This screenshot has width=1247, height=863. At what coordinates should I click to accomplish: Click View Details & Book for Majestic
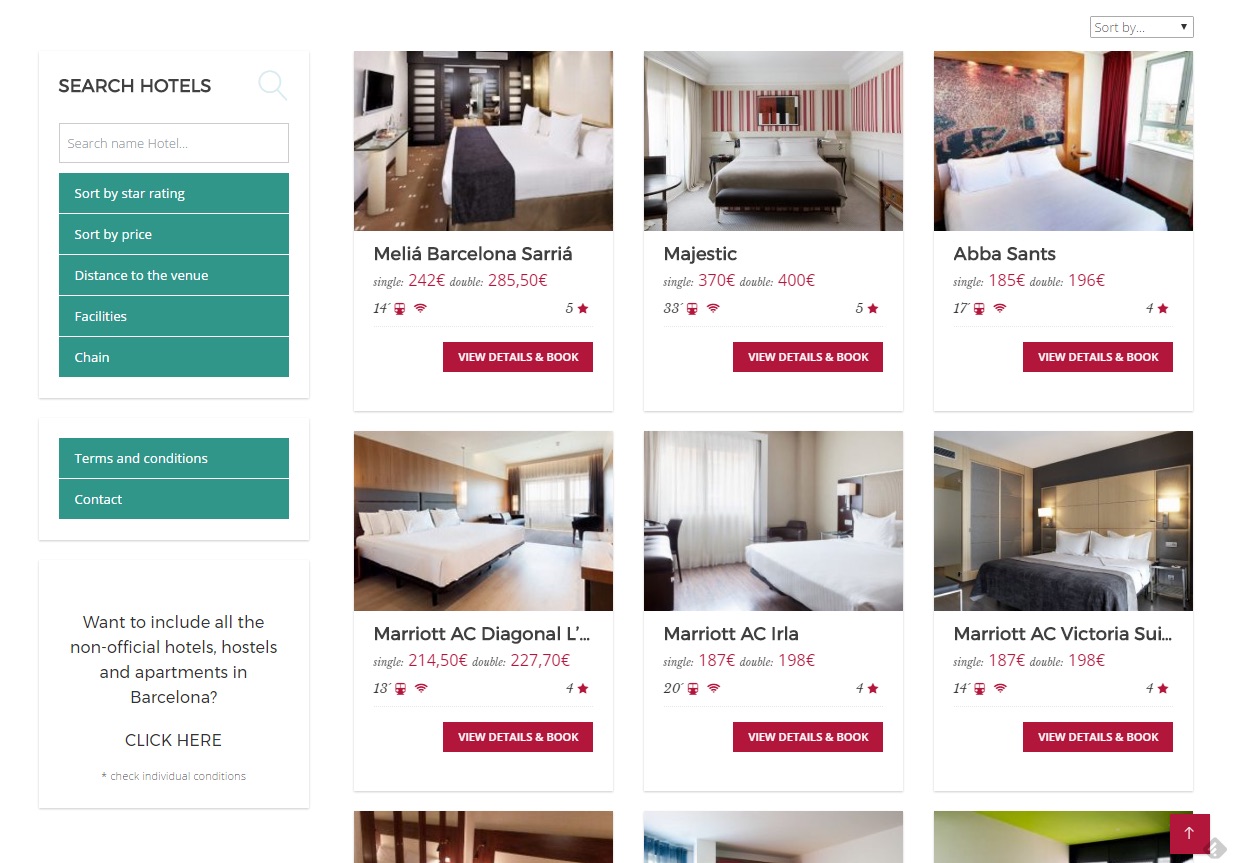point(808,357)
